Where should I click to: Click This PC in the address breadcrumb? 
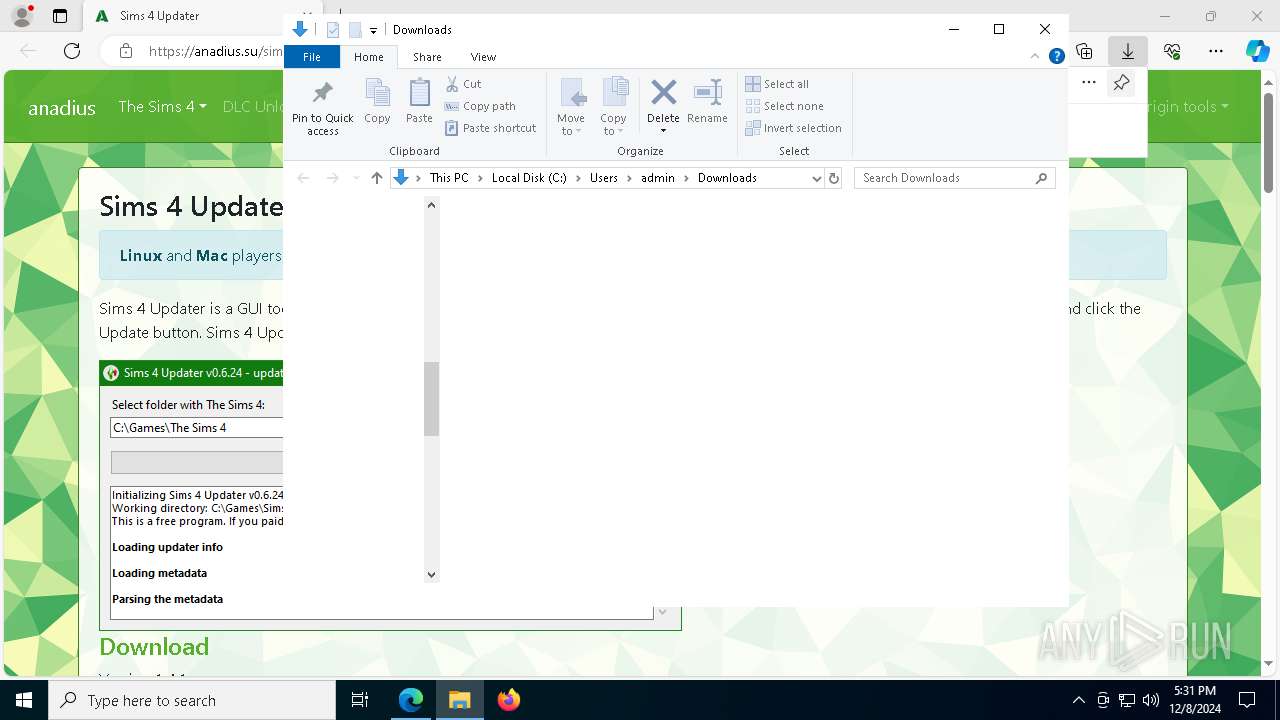(x=449, y=178)
